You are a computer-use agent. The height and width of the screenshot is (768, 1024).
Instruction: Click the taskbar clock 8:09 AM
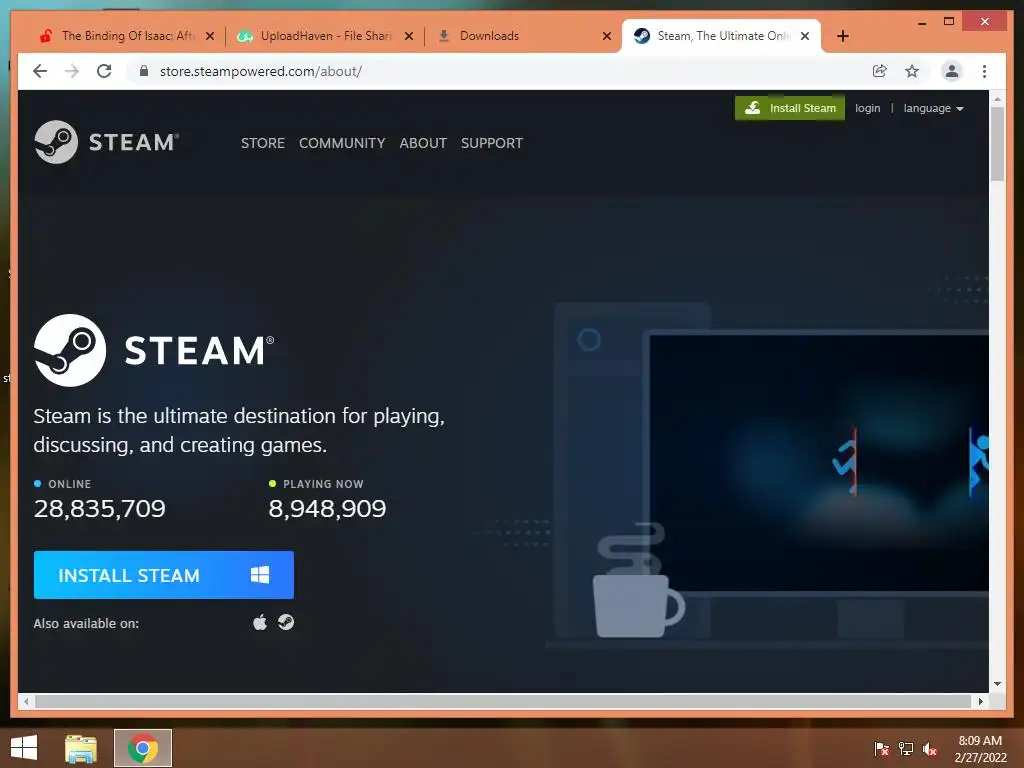pyautogui.click(x=980, y=748)
